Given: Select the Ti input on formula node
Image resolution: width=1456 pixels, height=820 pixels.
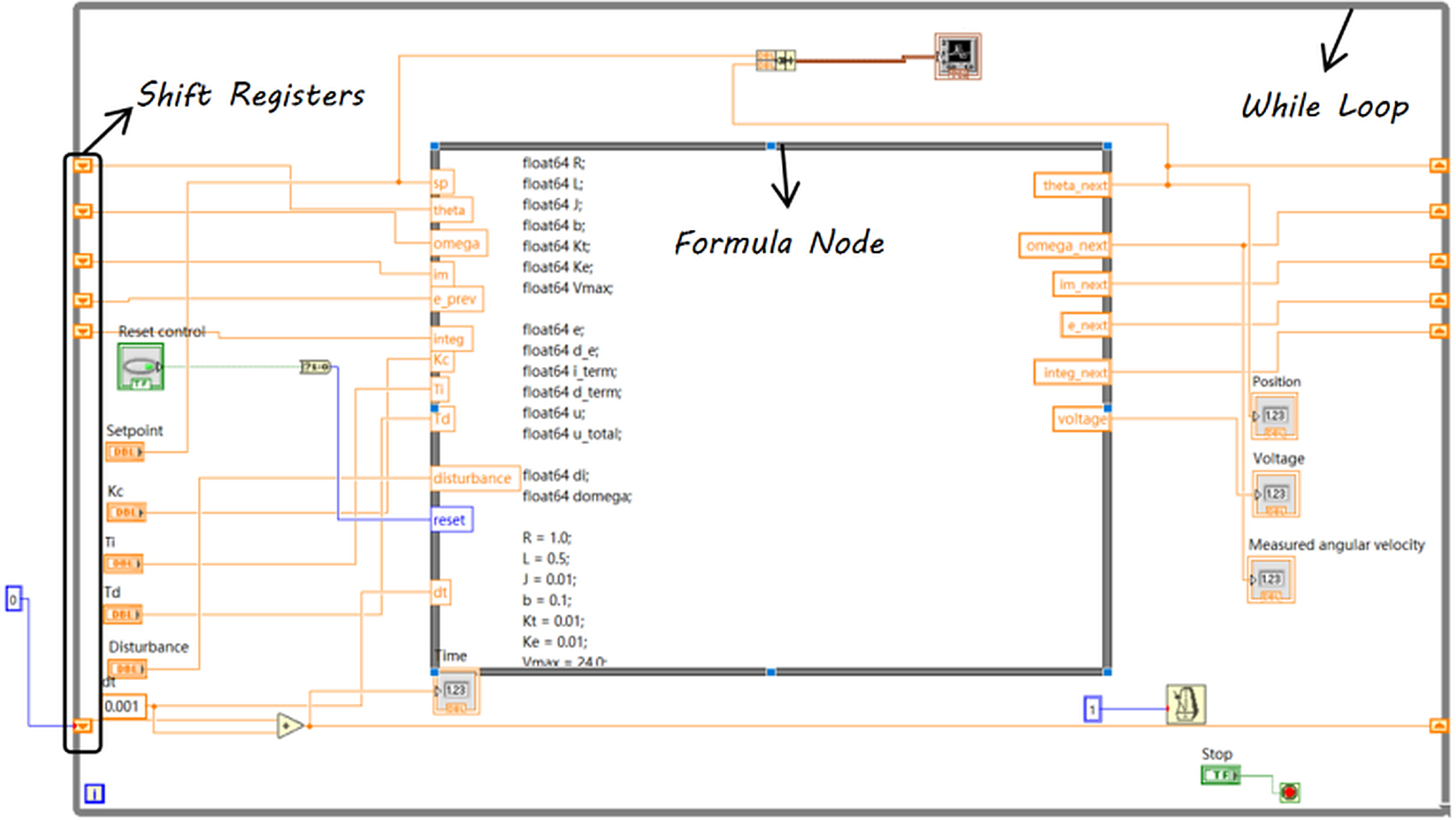Looking at the screenshot, I should click(440, 390).
